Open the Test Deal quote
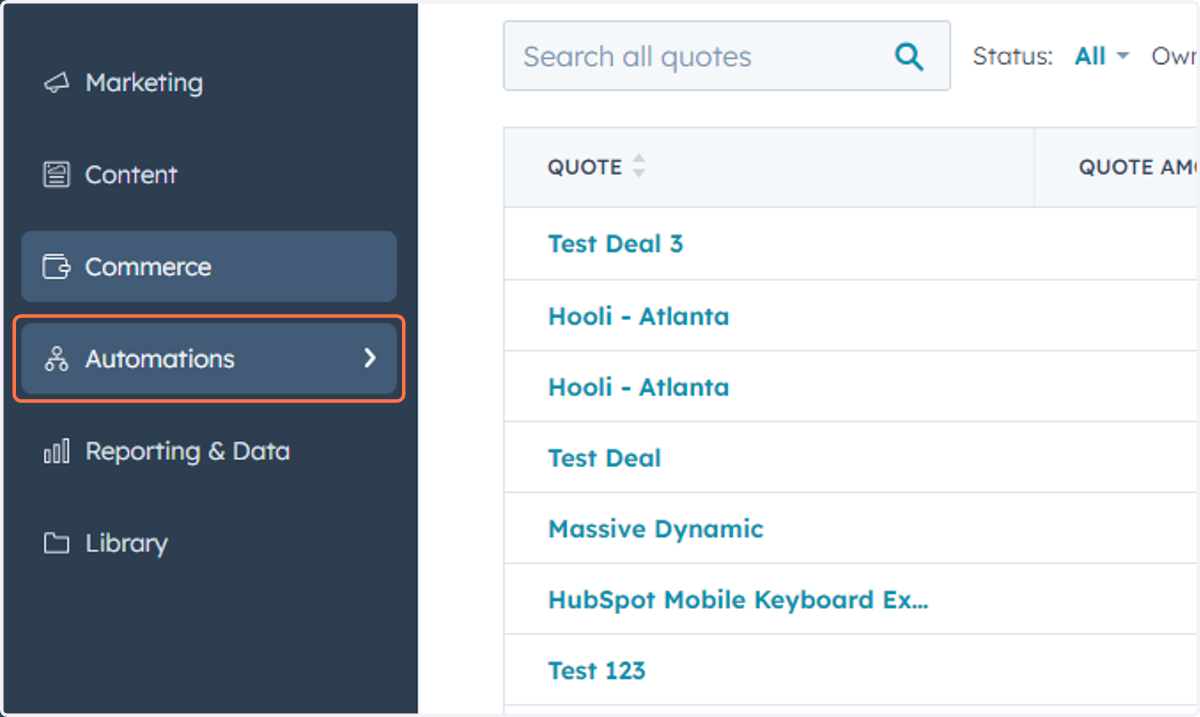The image size is (1200, 717). (x=604, y=458)
